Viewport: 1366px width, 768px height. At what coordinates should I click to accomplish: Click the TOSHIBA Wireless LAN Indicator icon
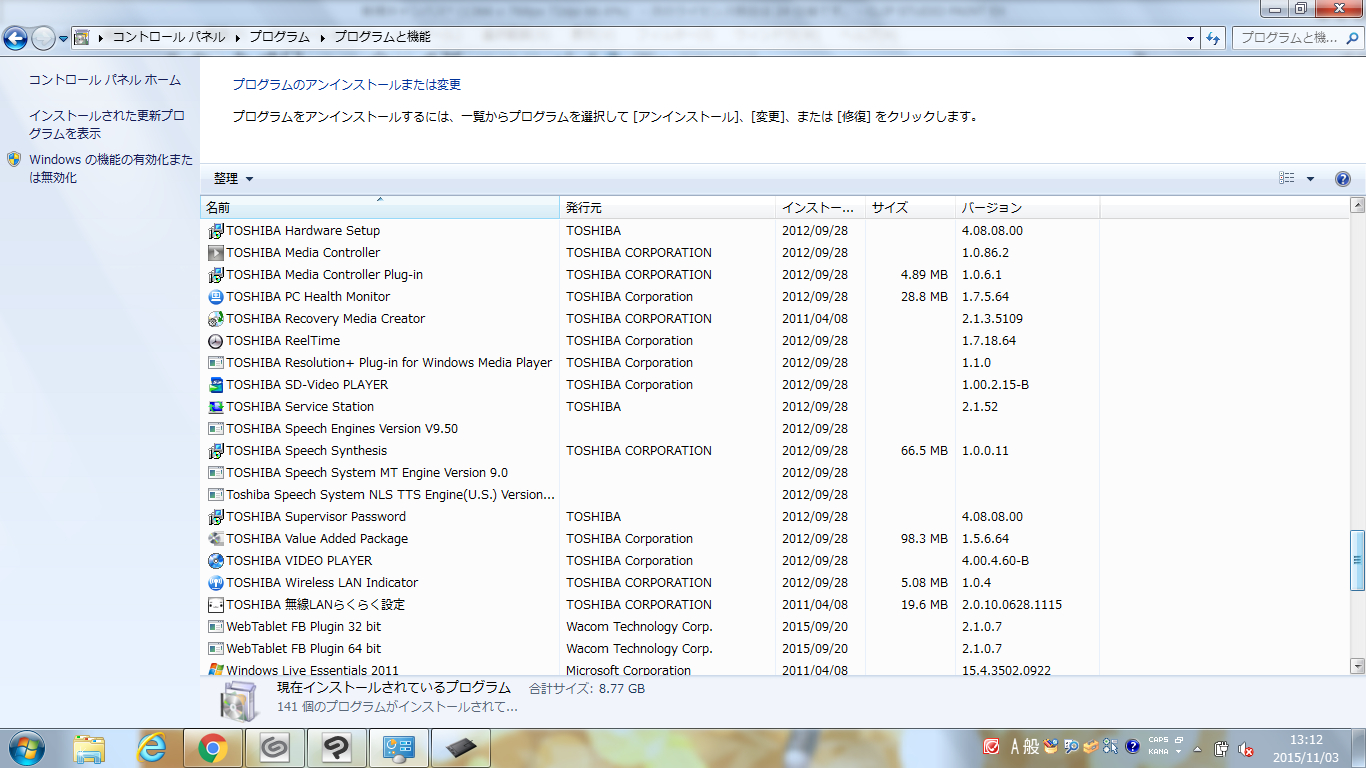pos(215,583)
